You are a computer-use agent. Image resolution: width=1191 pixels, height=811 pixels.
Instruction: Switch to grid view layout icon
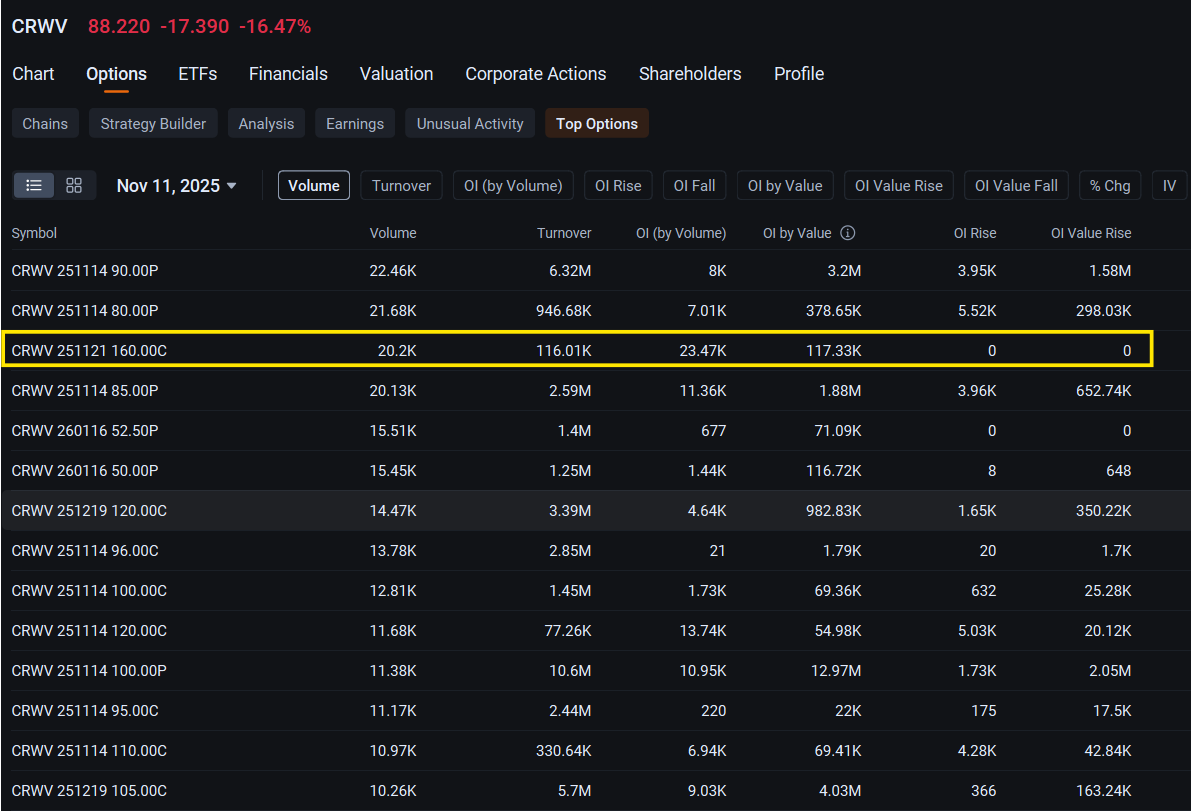click(x=74, y=185)
